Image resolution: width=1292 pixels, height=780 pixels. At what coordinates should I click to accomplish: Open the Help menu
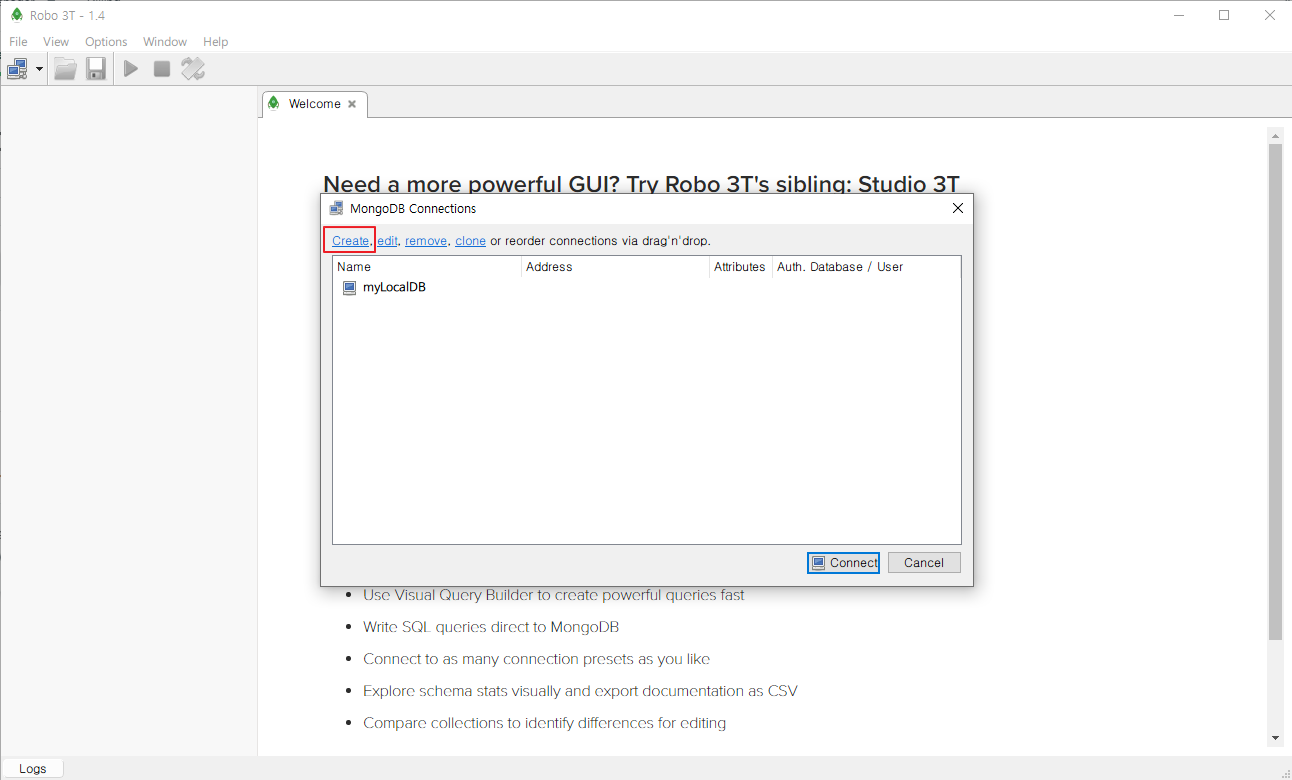[216, 42]
